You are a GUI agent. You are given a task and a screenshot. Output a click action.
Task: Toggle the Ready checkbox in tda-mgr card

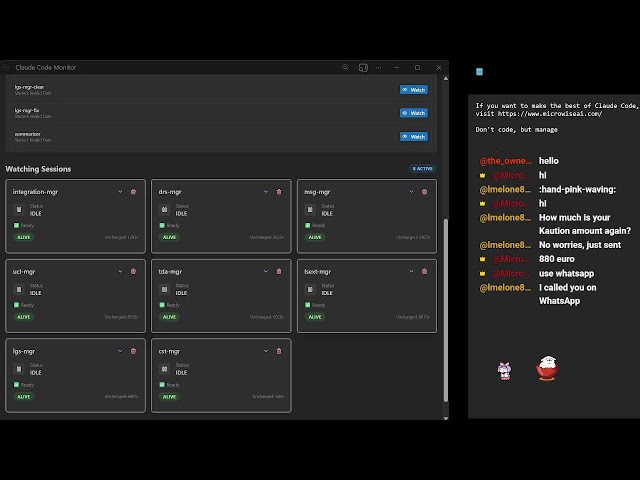click(x=162, y=305)
